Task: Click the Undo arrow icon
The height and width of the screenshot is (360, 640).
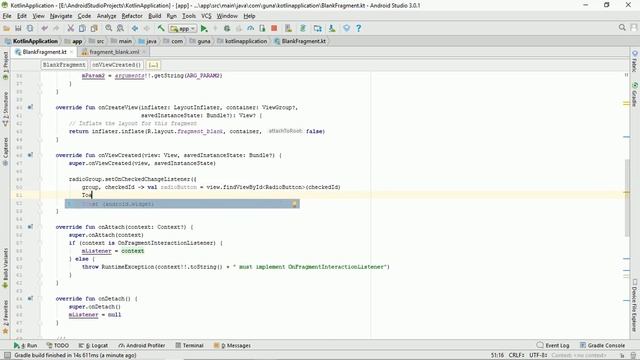Action: [44, 28]
